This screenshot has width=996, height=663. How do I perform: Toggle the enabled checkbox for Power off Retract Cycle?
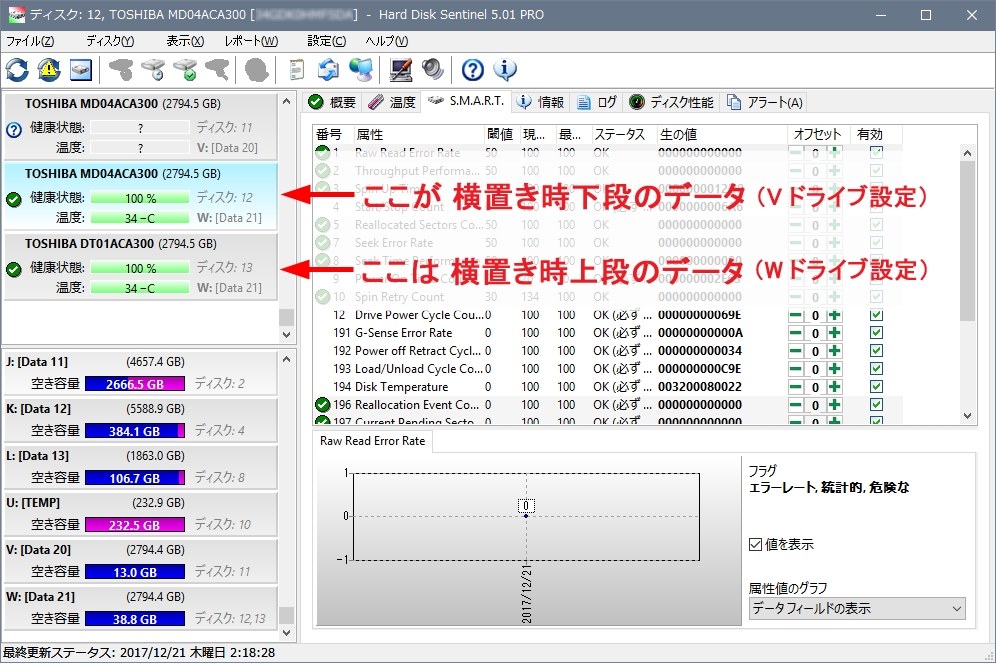click(877, 351)
